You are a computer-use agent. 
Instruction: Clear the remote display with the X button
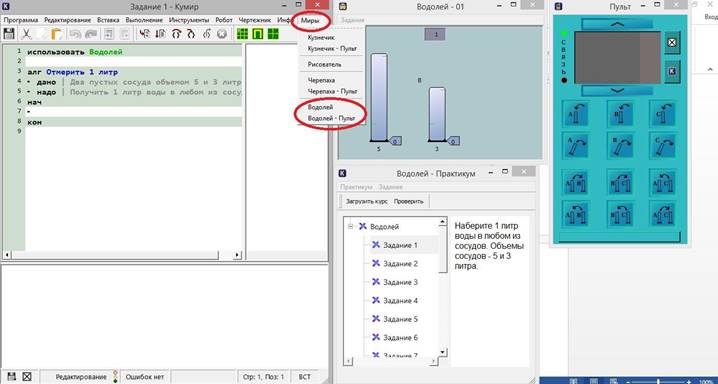(672, 43)
